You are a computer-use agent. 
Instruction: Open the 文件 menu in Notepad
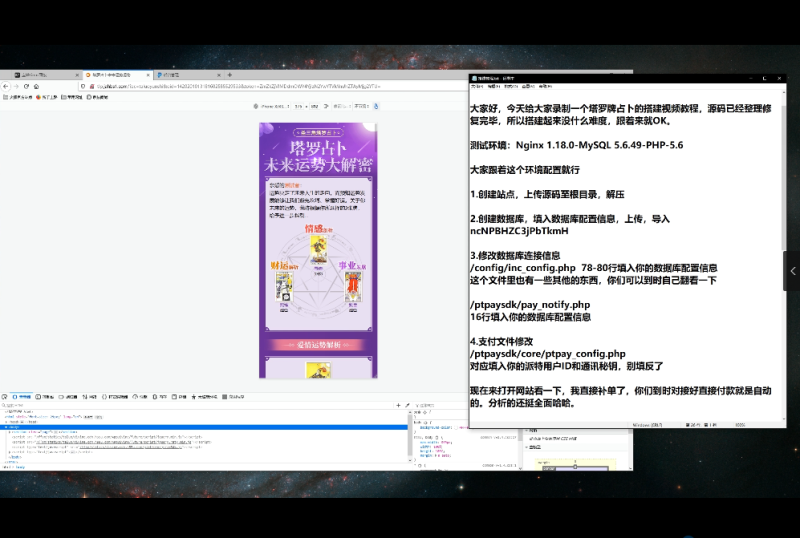point(476,87)
